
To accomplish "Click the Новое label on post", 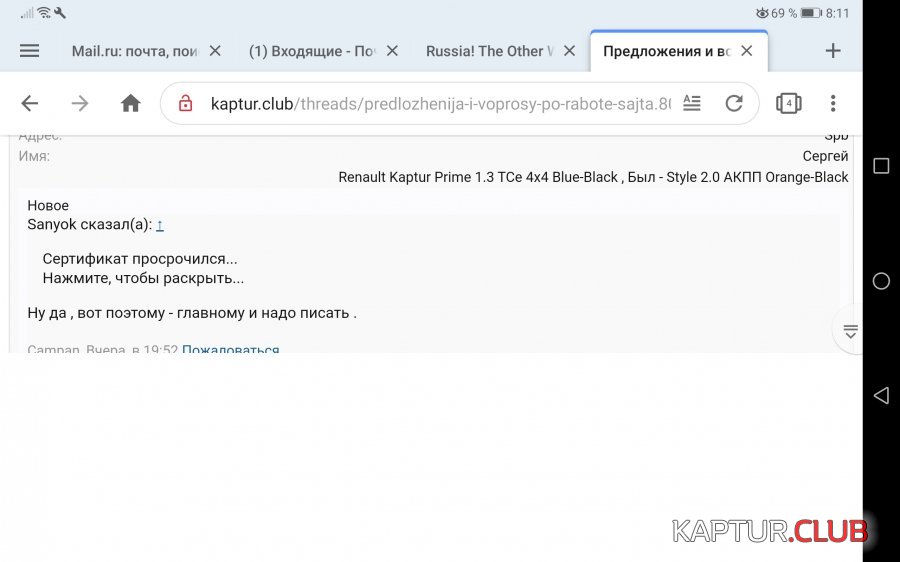I will [x=48, y=206].
